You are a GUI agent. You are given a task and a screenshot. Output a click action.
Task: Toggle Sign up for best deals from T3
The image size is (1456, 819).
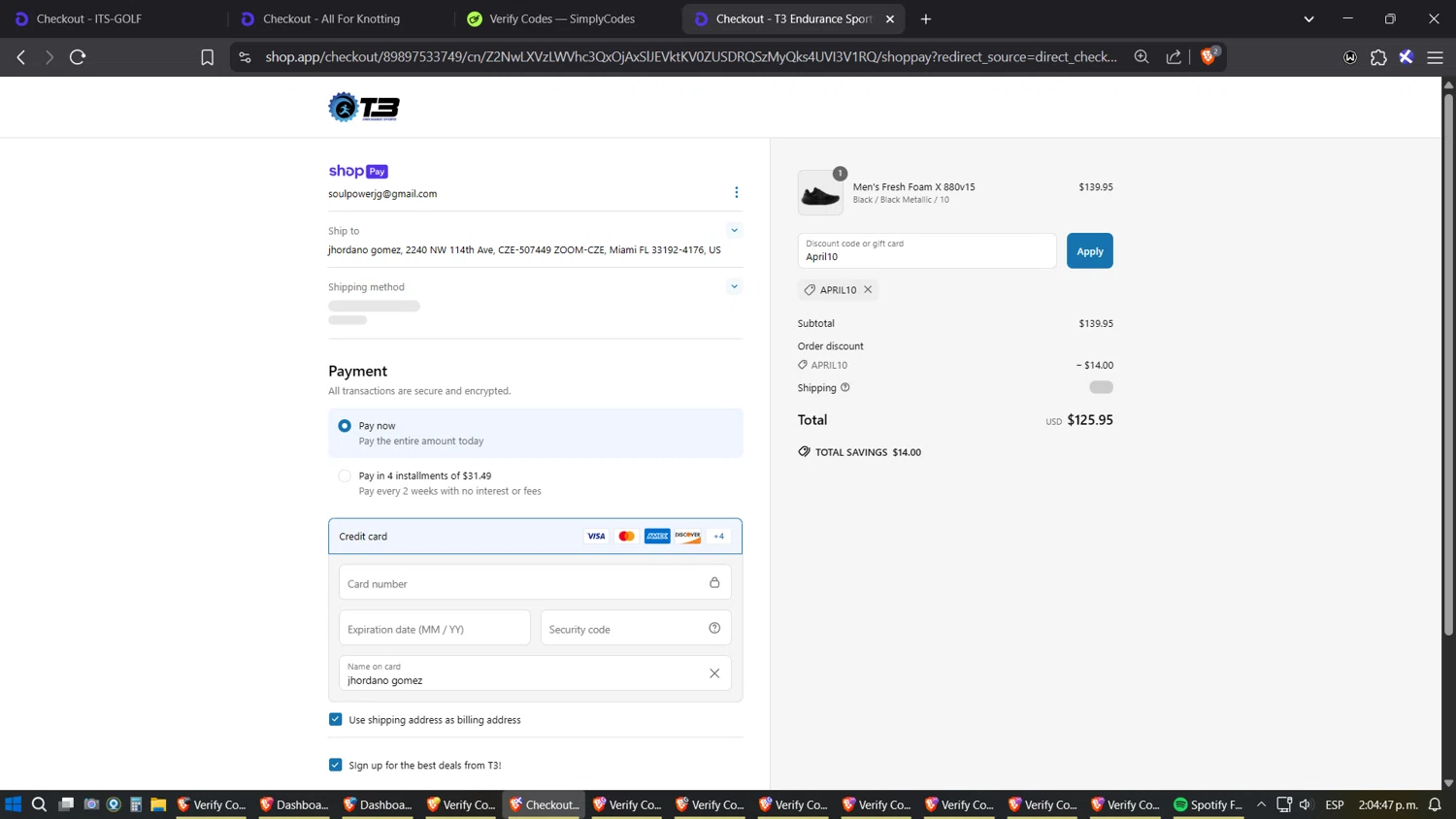tap(336, 765)
